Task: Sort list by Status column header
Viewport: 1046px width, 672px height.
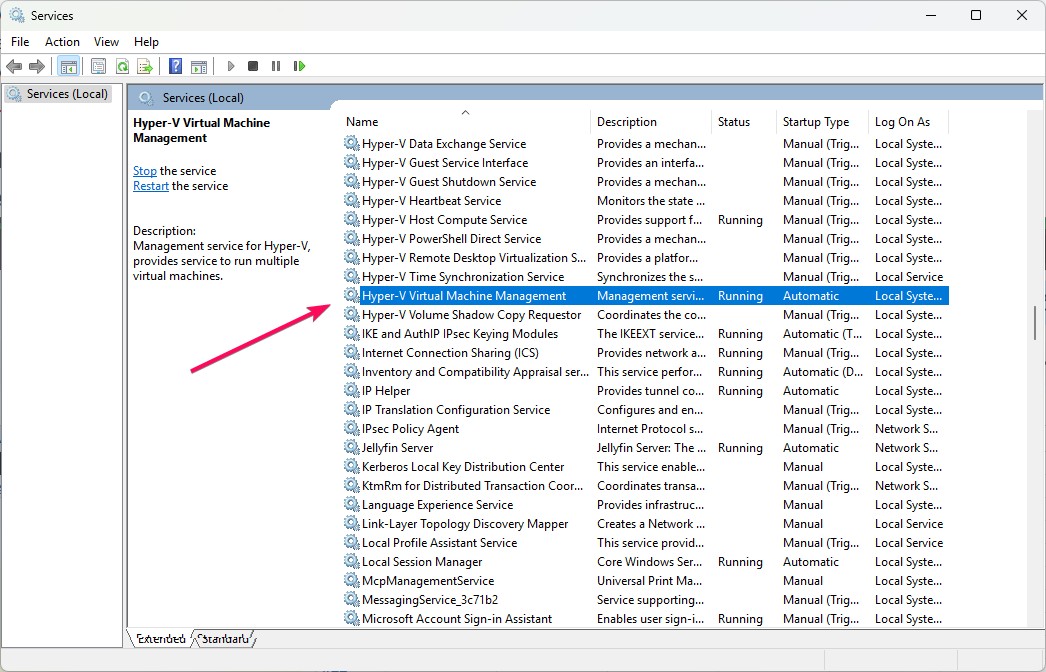Action: coord(733,122)
